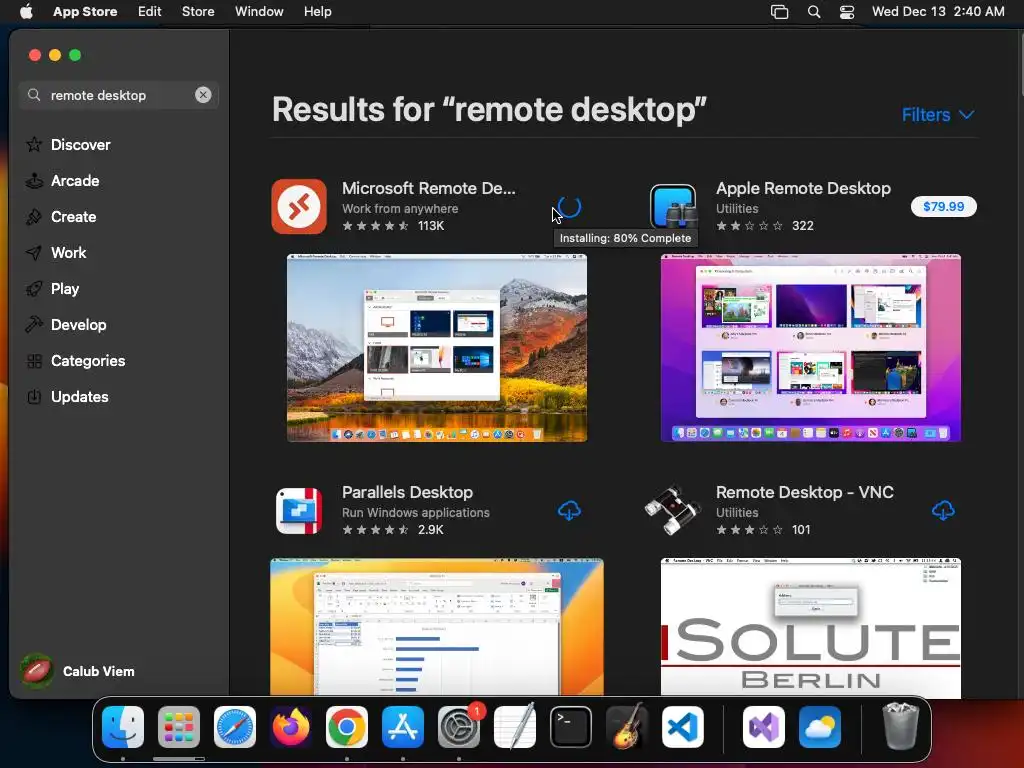Click the Parallels Desktop title
This screenshot has height=768, width=1024.
tap(408, 492)
